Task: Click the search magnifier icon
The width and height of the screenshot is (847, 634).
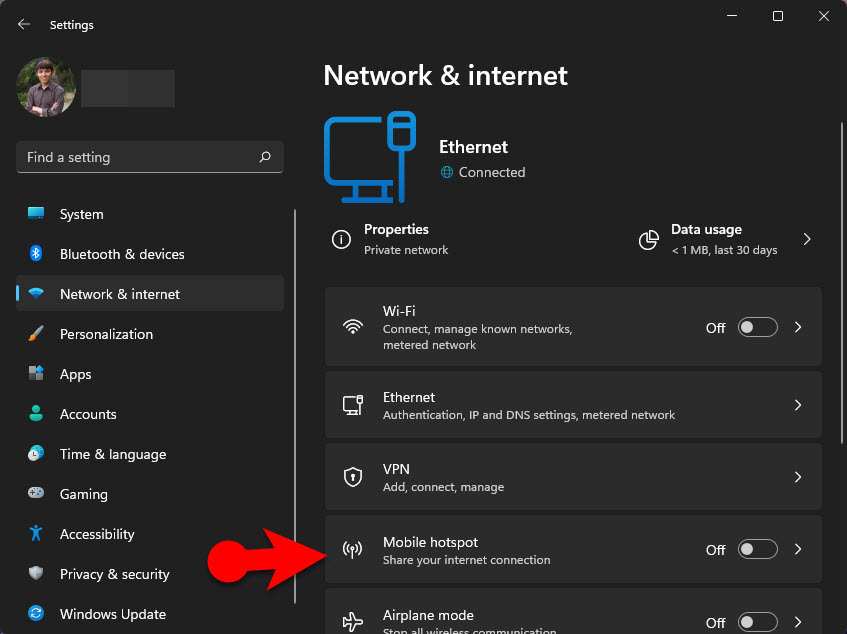Action: [265, 157]
